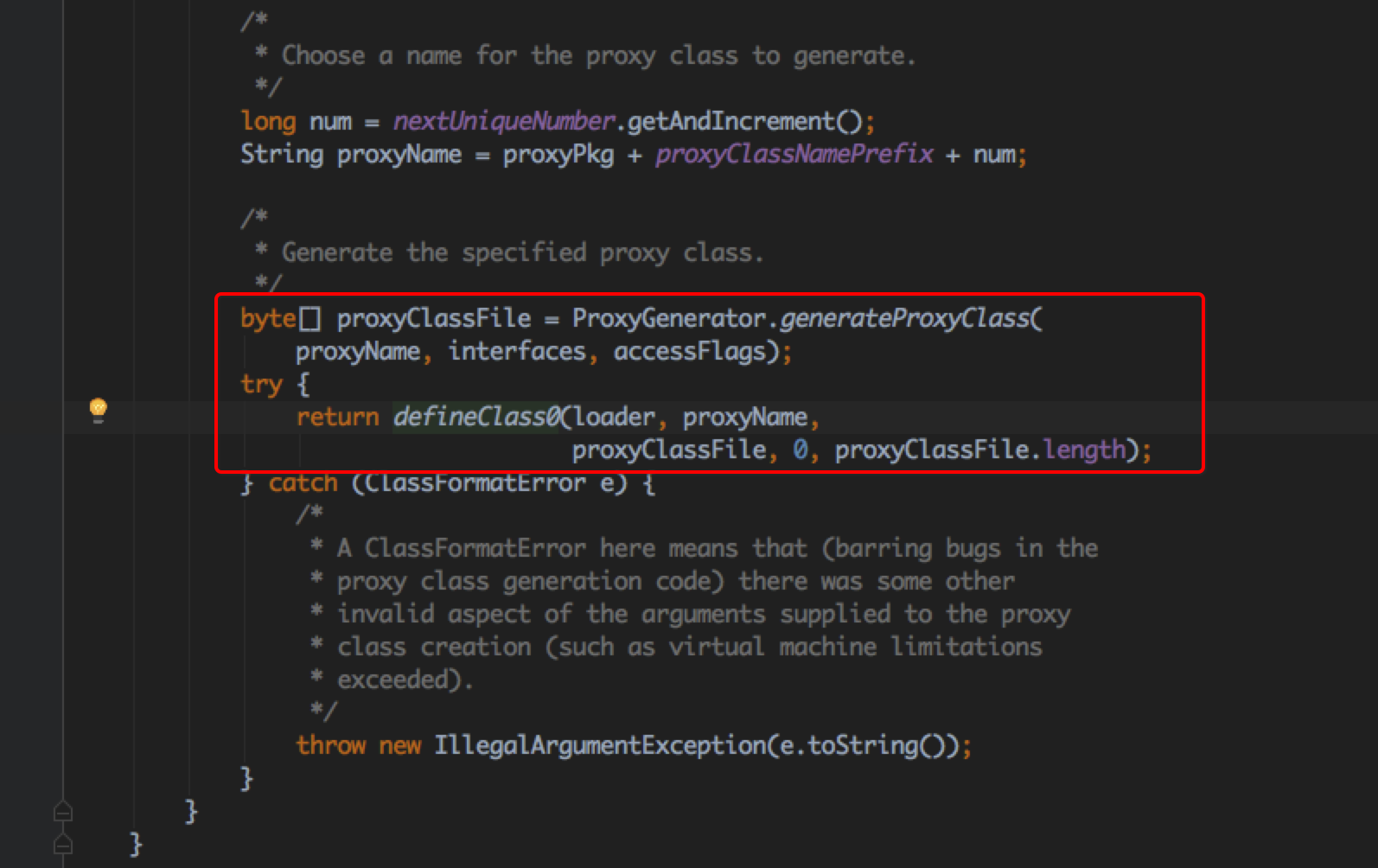1378x868 pixels.
Task: Collapse the fold marker beside the final closing brace
Action: tap(63, 845)
